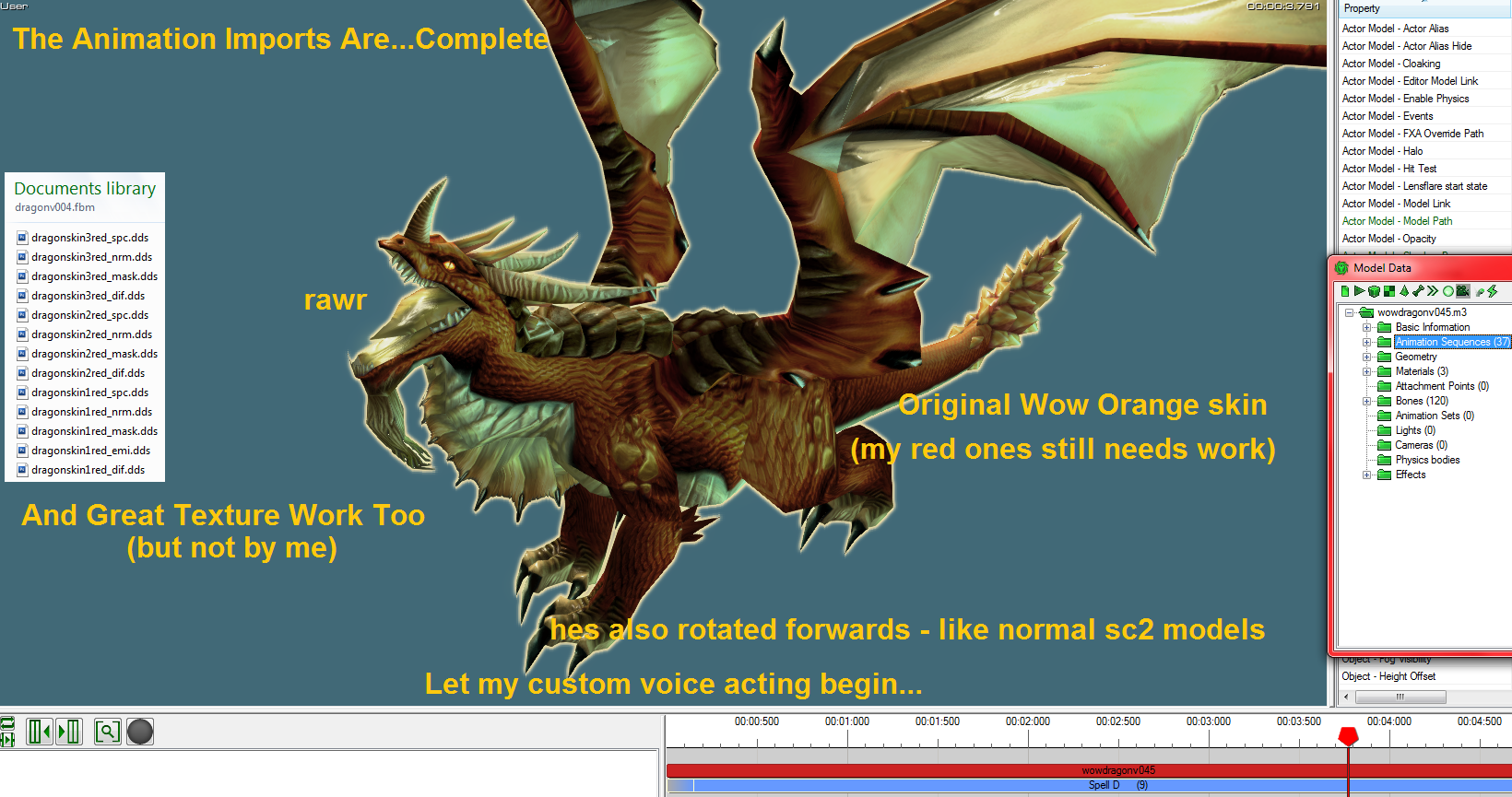
Task: Select Actor Model - Lensflare start state property
Action: (x=1414, y=186)
